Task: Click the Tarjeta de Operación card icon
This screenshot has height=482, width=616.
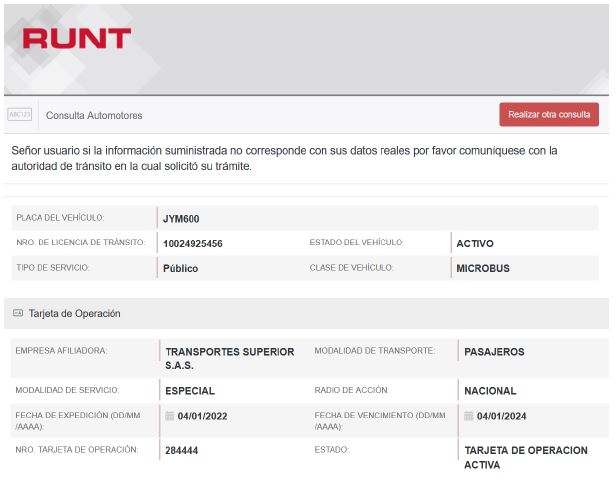Action: [x=17, y=313]
